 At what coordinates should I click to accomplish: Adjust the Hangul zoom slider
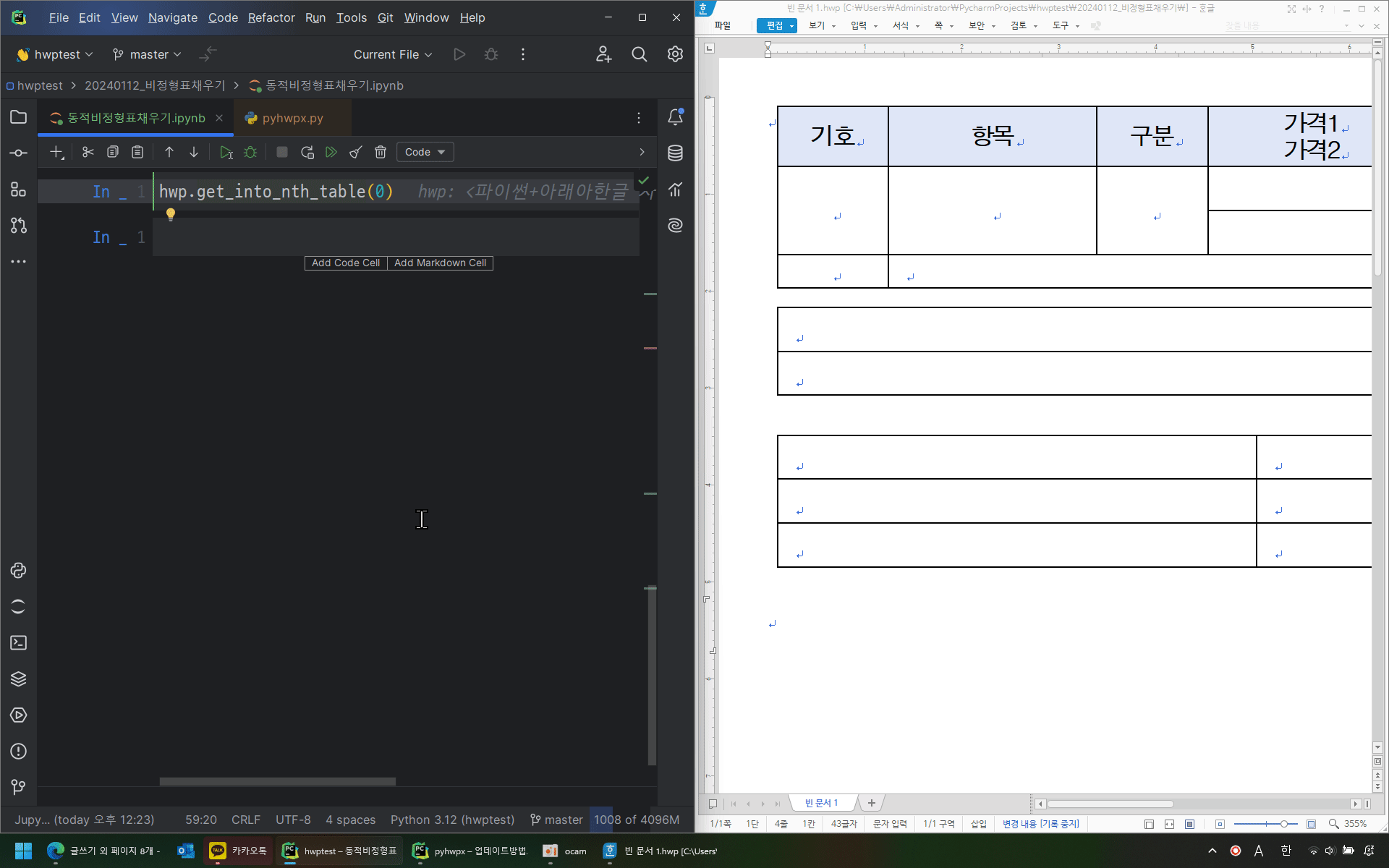point(1283,824)
